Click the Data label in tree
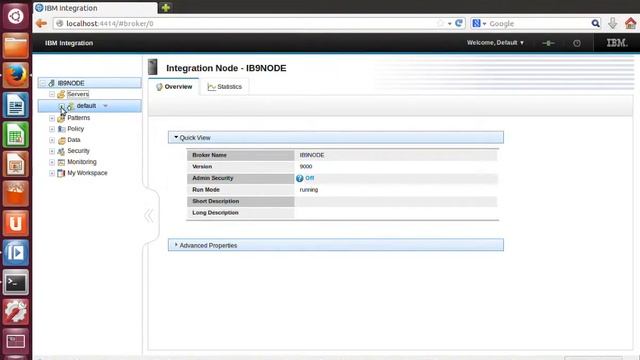This screenshot has width=640, height=360. [x=73, y=140]
